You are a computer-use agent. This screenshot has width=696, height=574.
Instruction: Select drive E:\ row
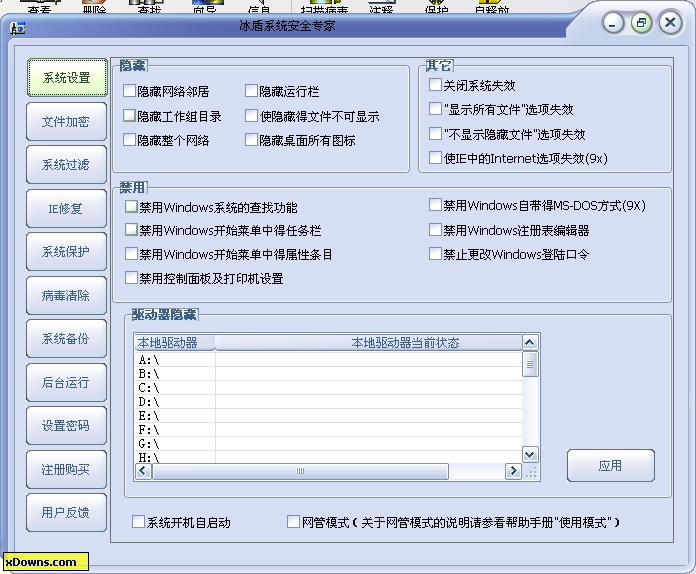click(x=328, y=416)
